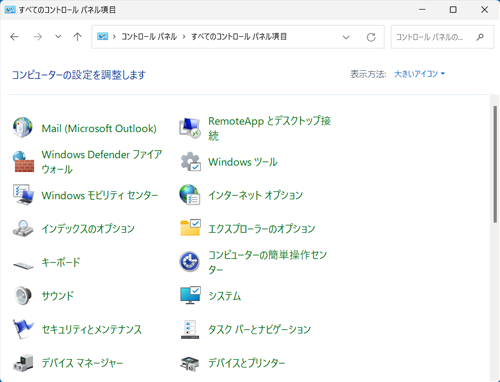Screen dimensions: 500x382
Task: Open the 大きいアイコン view dropdown
Action: pos(419,74)
